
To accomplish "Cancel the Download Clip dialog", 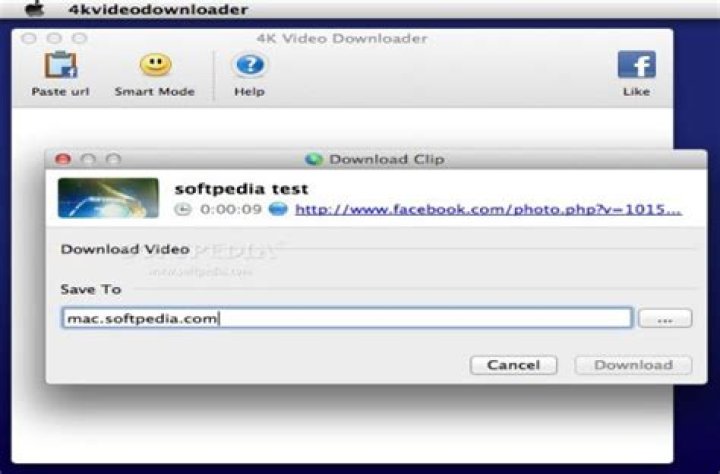I will [513, 365].
